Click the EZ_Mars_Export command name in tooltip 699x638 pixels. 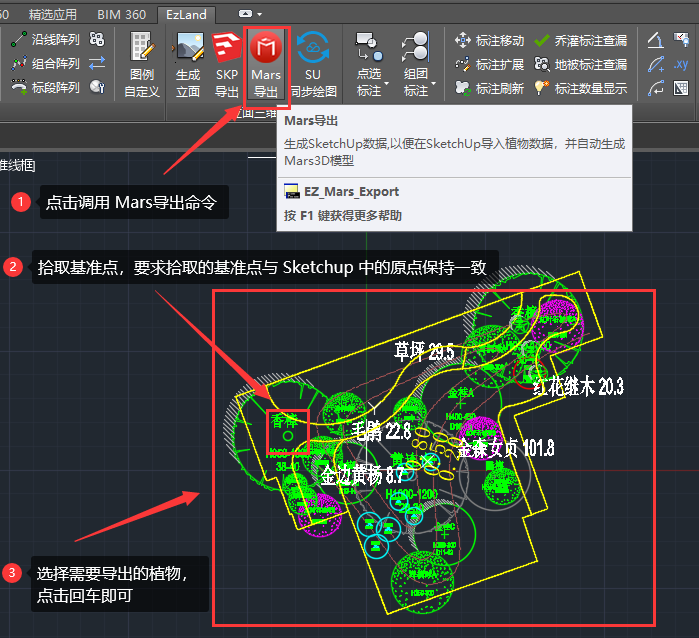point(351,192)
